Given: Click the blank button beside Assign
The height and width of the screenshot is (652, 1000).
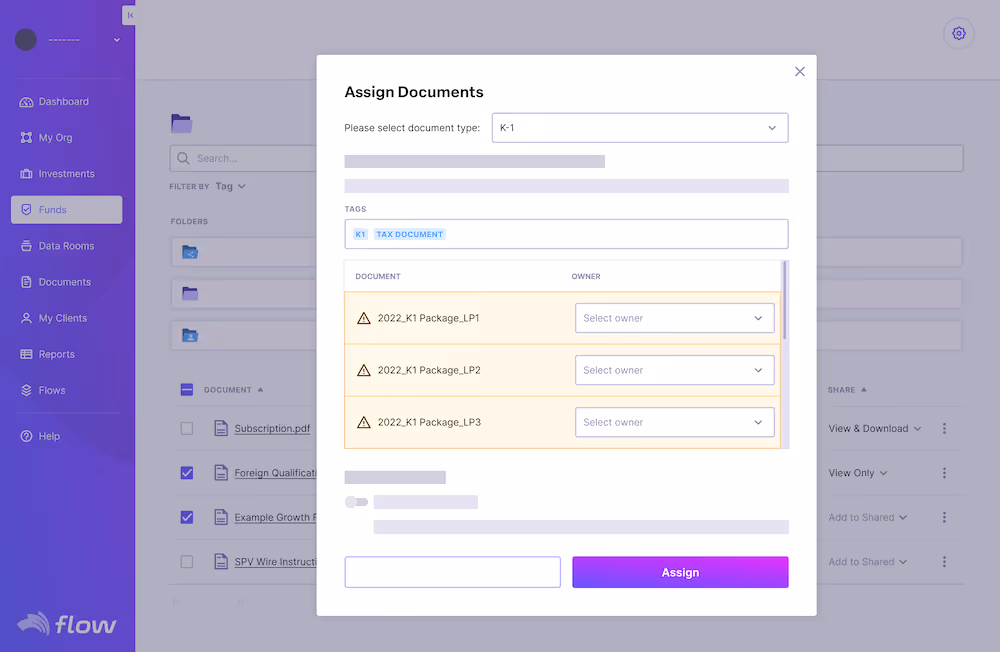Looking at the screenshot, I should point(453,572).
